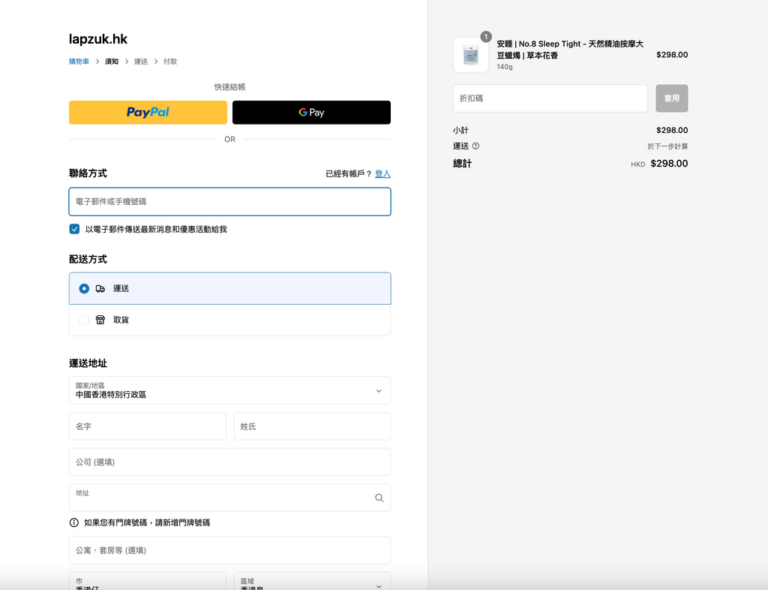Click the address (地址) field
The width and height of the screenshot is (768, 590).
point(230,497)
